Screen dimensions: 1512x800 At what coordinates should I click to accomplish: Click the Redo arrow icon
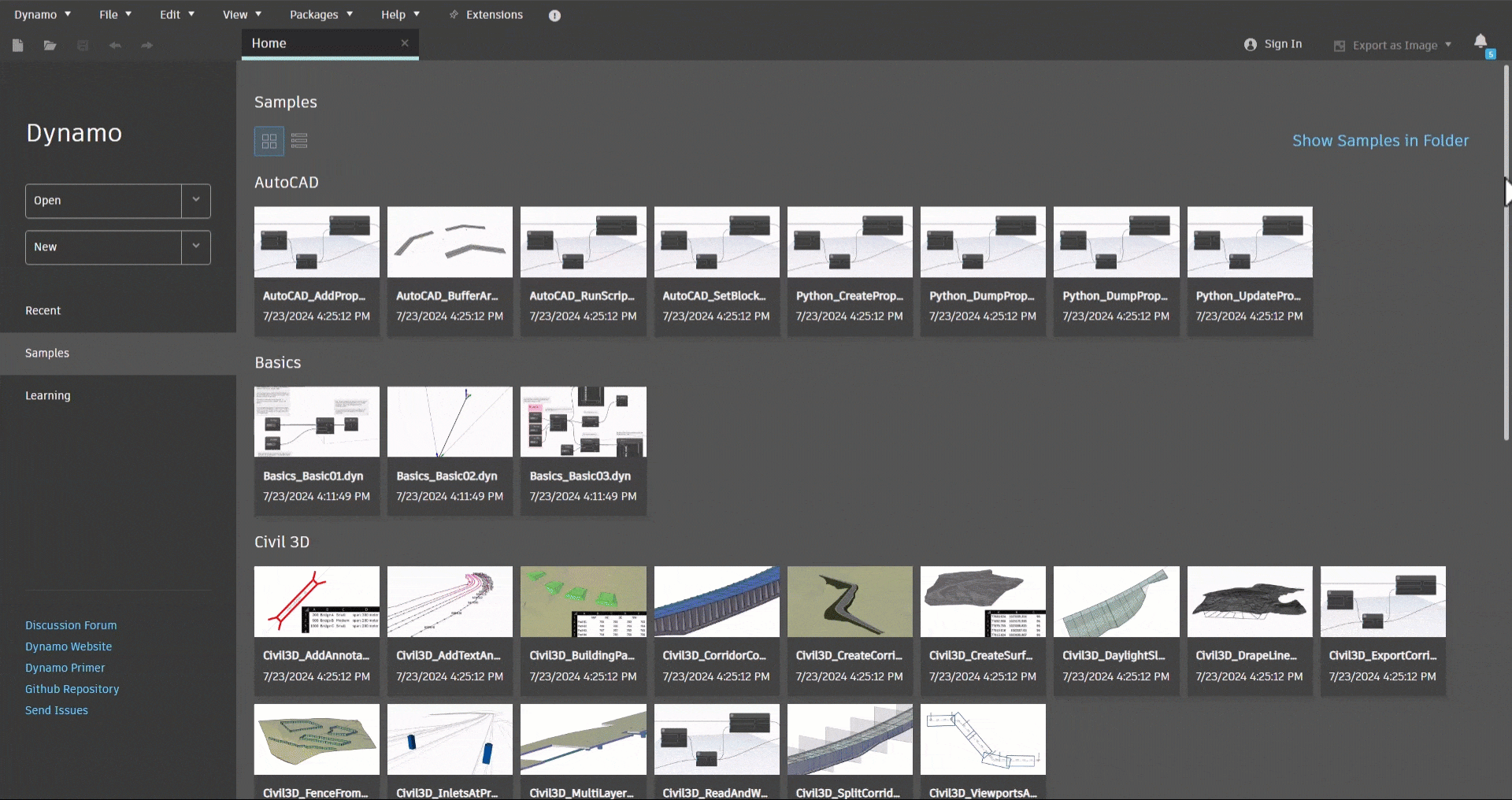coord(146,46)
